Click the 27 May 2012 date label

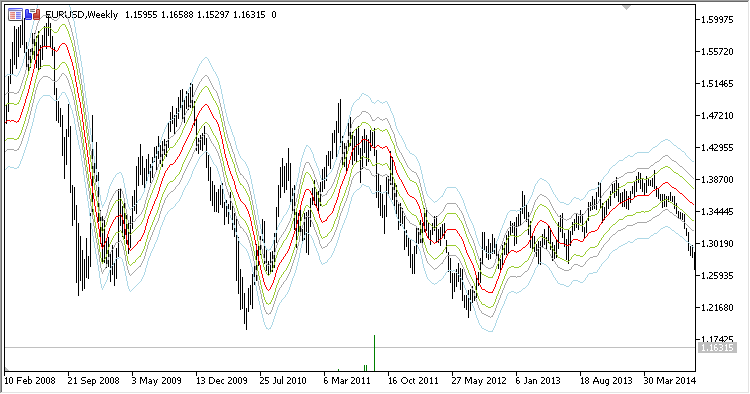(x=479, y=381)
